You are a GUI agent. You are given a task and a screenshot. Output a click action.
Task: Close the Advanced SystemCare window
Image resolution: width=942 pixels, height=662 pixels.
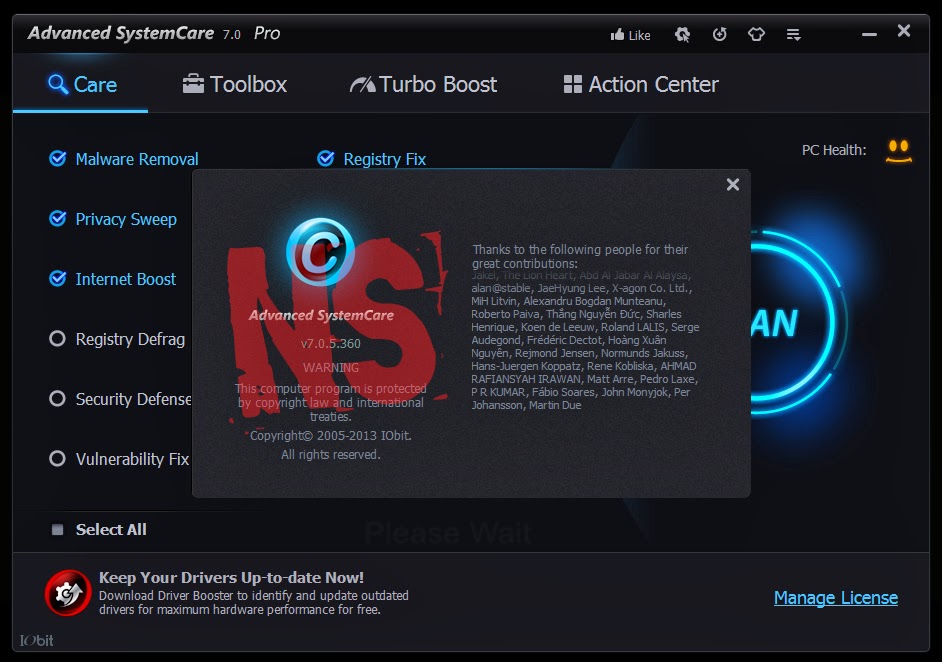904,31
